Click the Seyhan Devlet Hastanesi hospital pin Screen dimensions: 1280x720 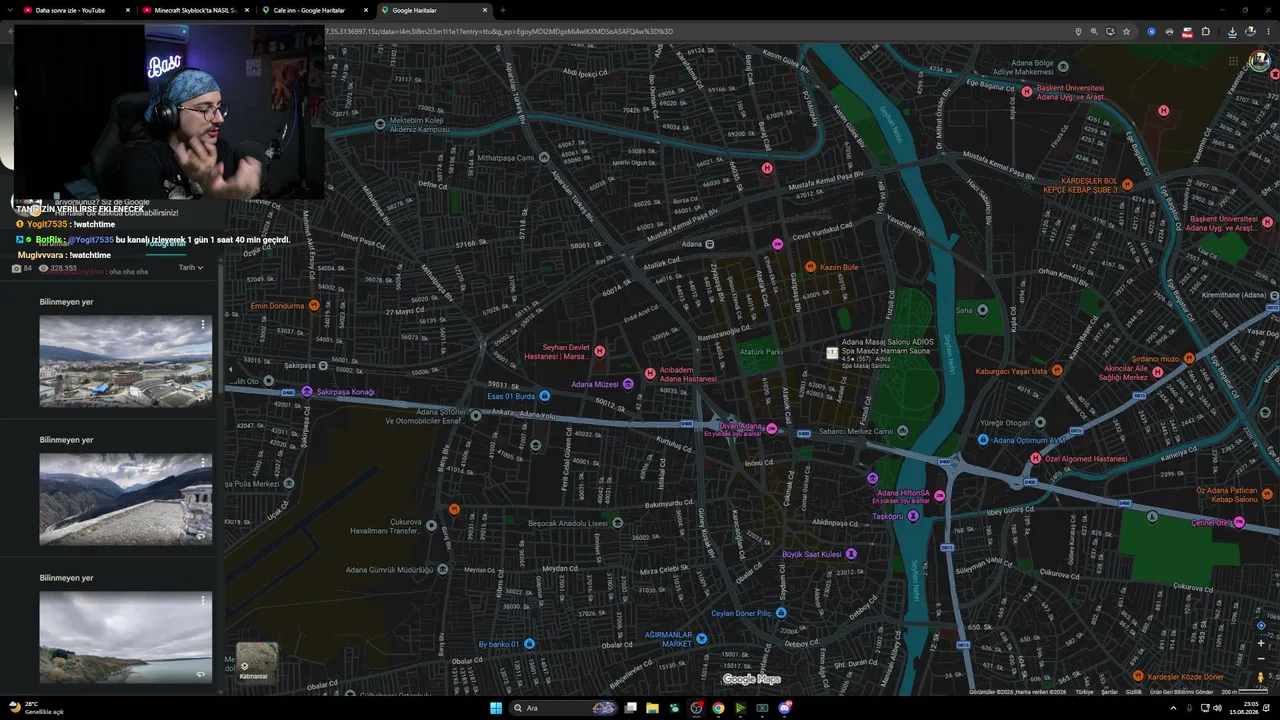pos(600,351)
